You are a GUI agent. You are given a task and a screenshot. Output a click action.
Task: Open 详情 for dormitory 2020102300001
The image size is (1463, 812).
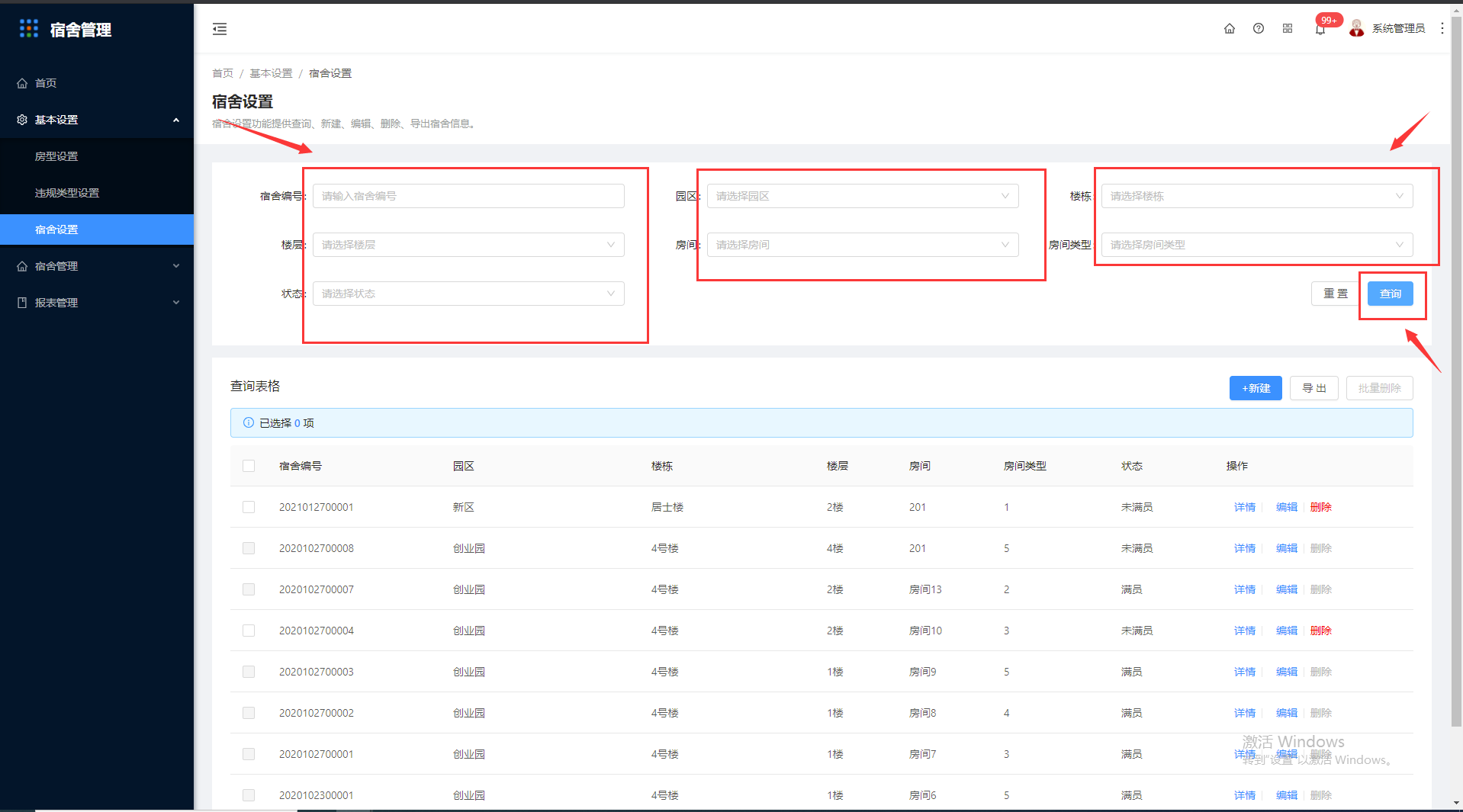[1245, 795]
